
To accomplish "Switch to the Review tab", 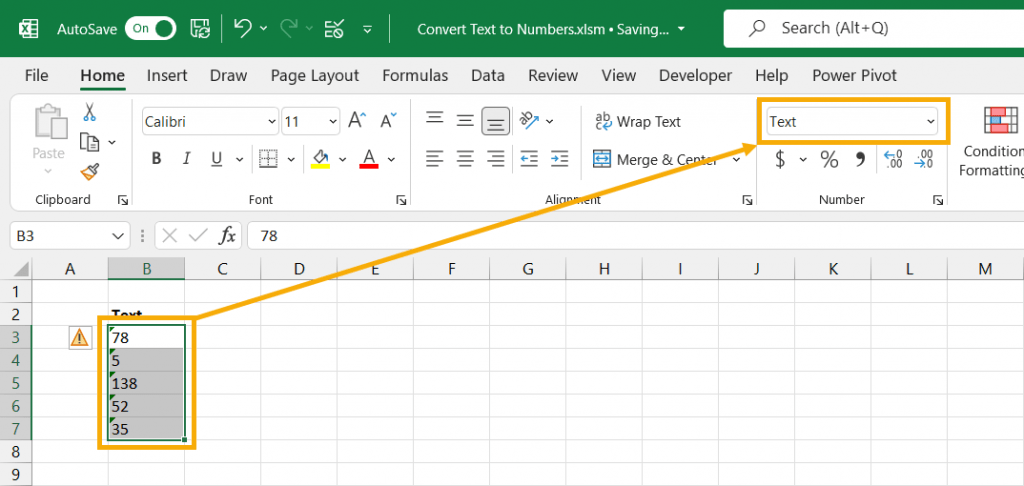I will pos(553,76).
